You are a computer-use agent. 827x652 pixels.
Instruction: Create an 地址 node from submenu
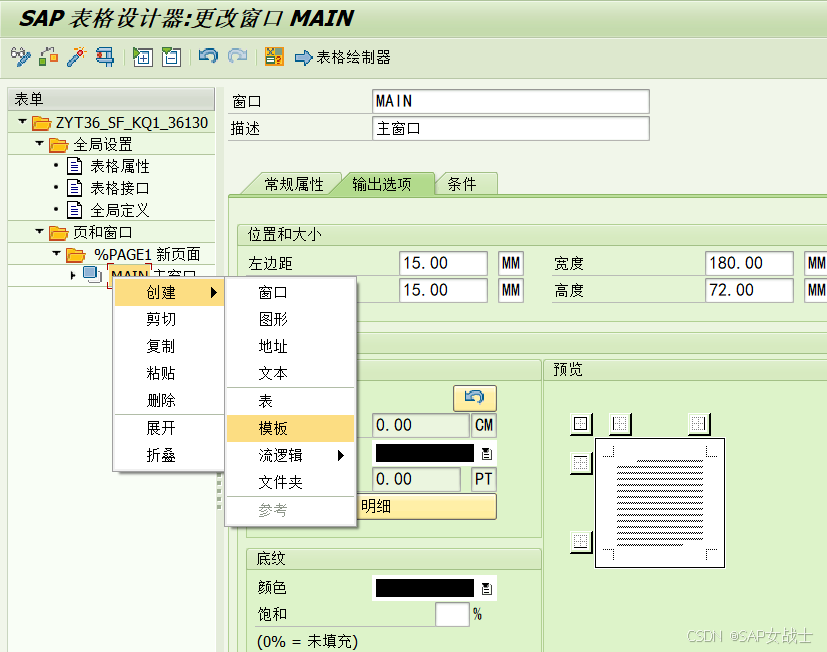[x=290, y=346]
